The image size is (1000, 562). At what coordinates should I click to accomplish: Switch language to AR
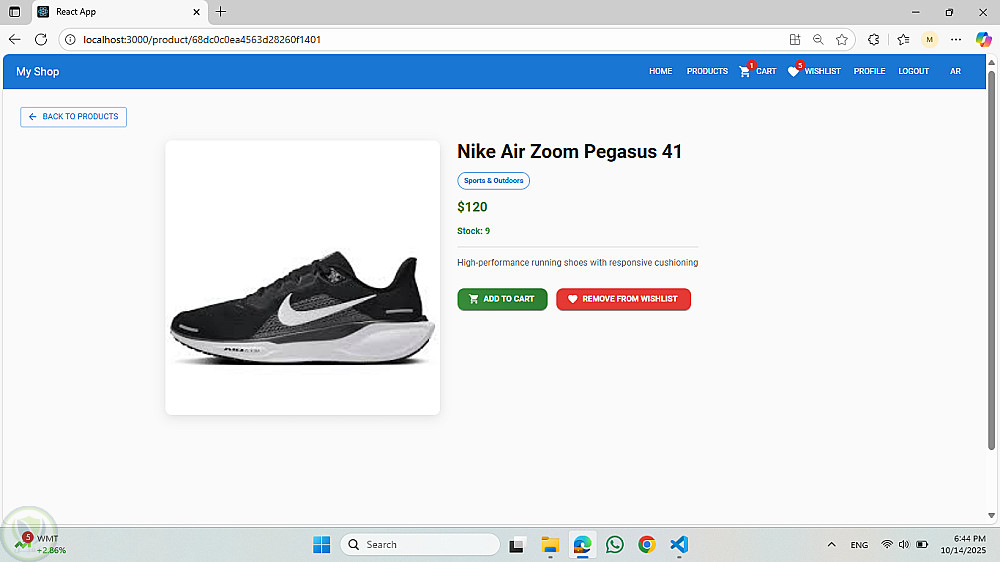[955, 71]
